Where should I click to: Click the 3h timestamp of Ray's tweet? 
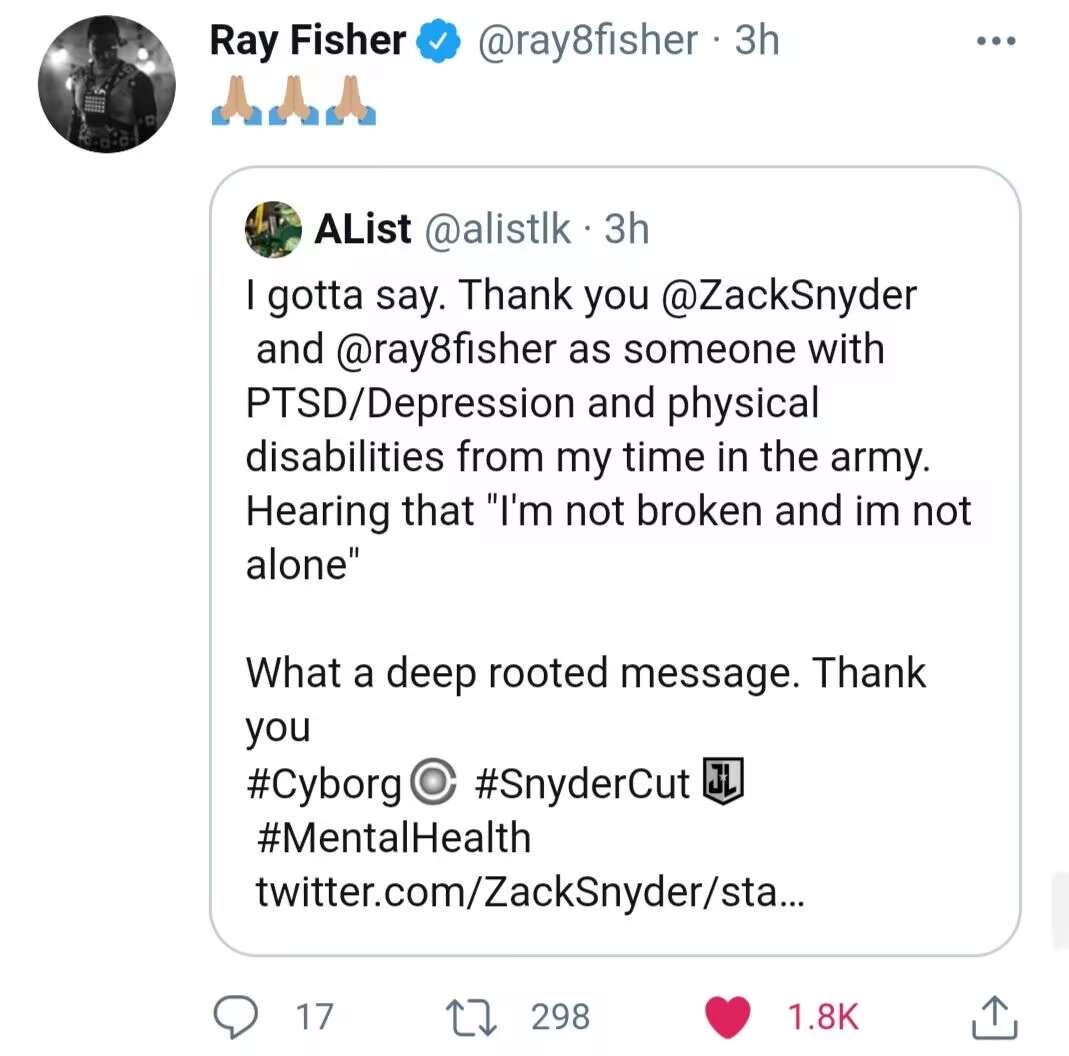point(756,41)
